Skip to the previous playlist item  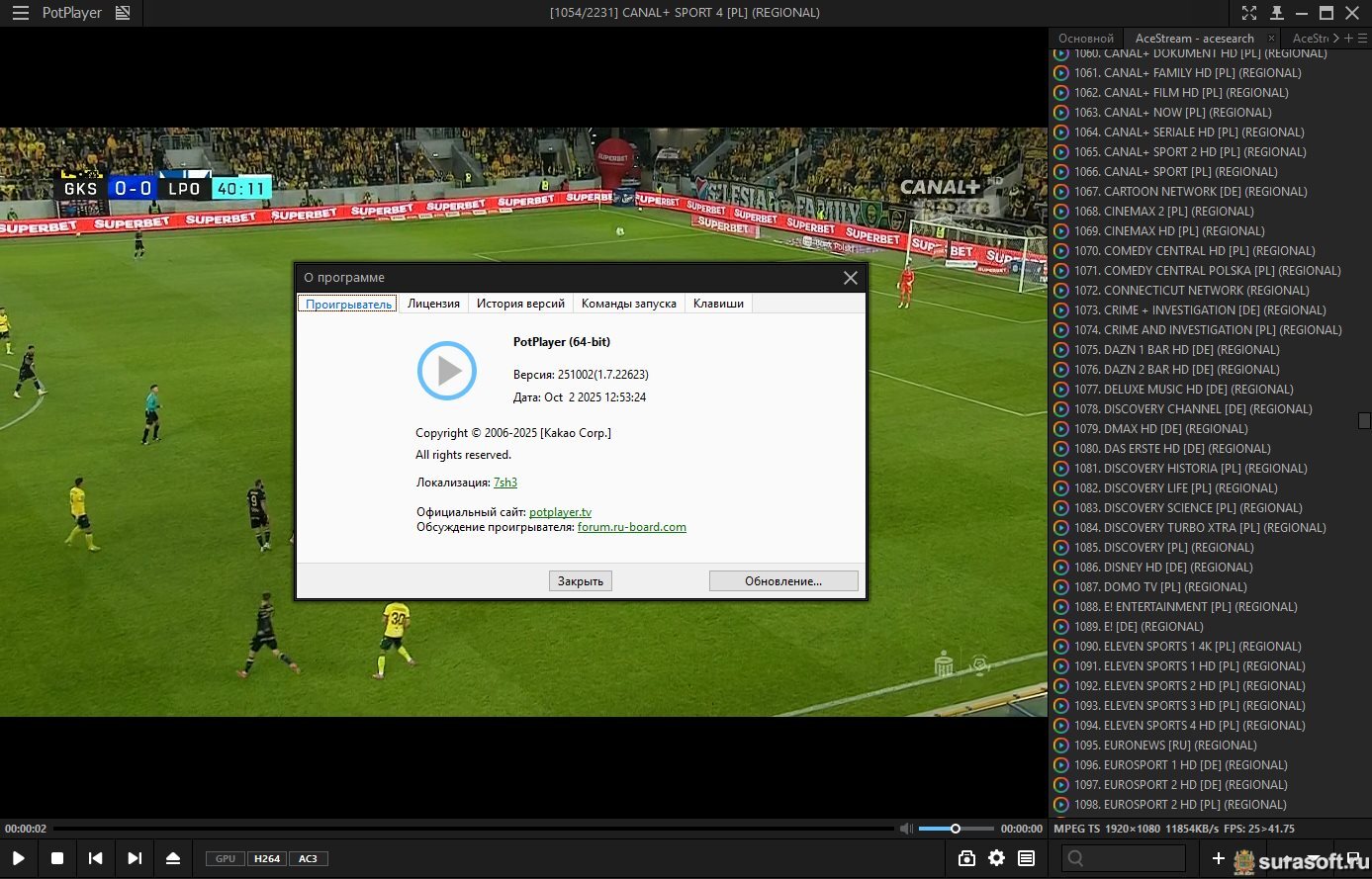95,858
